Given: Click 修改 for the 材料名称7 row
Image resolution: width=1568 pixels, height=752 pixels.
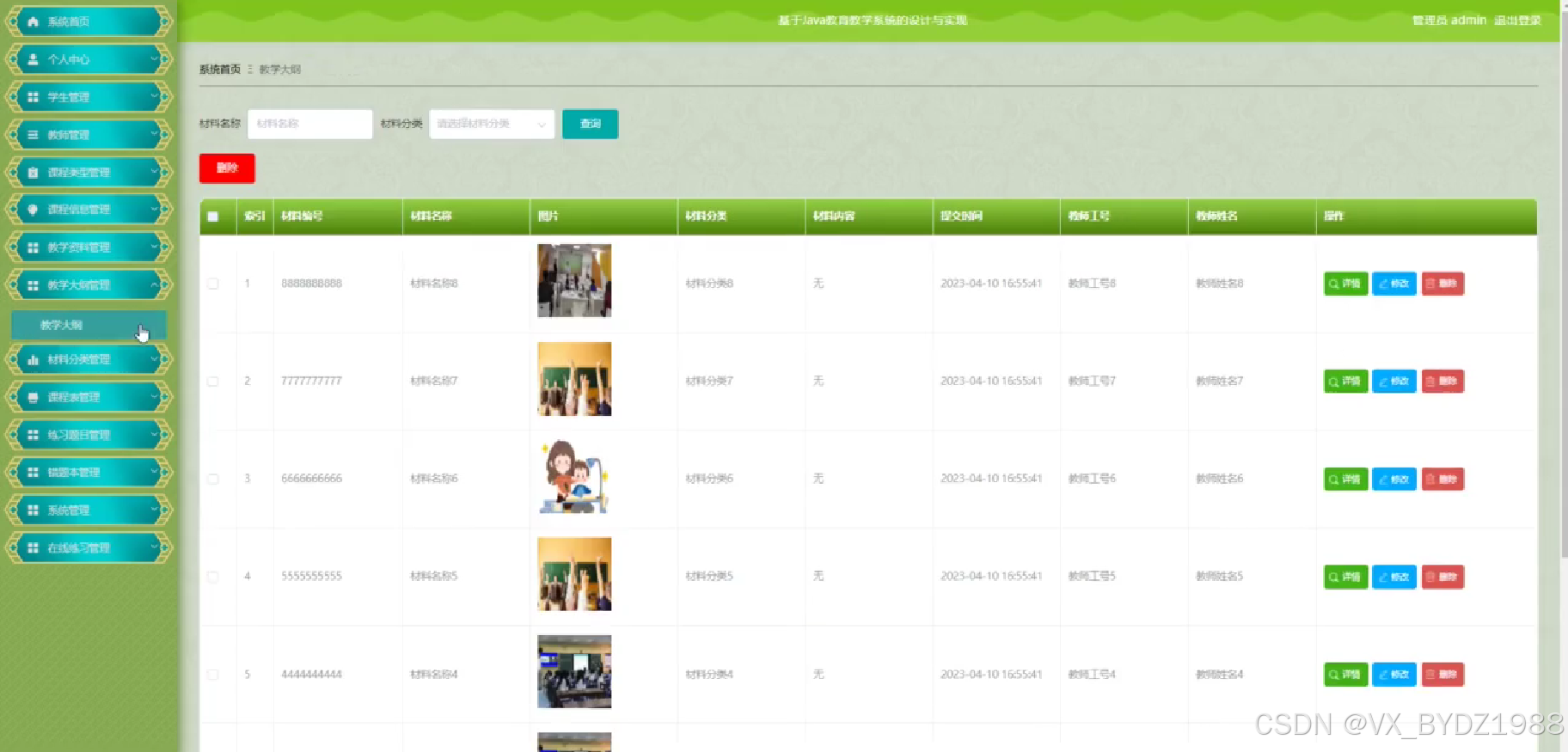Looking at the screenshot, I should pyautogui.click(x=1394, y=381).
